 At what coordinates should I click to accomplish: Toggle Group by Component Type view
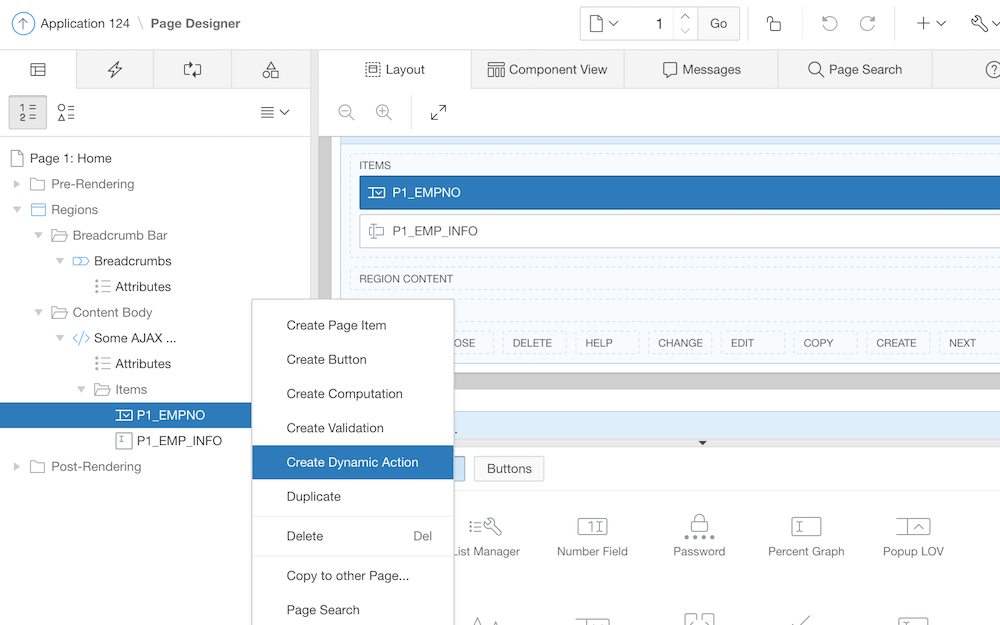tap(66, 113)
